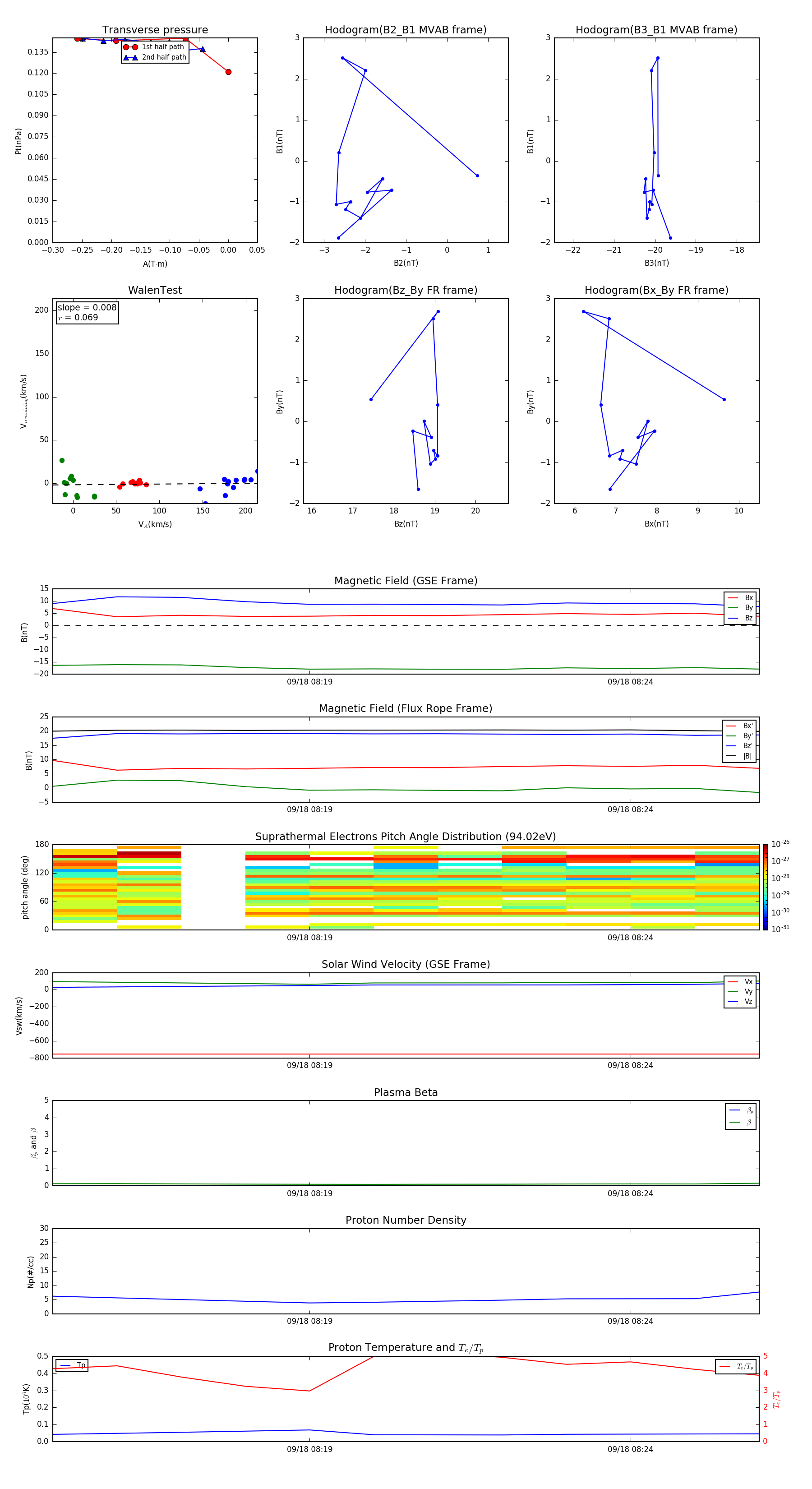Screen dimensions: 812x1489
Task: Click the '2nd half path' legend entry
Action: pyautogui.click(x=154, y=57)
